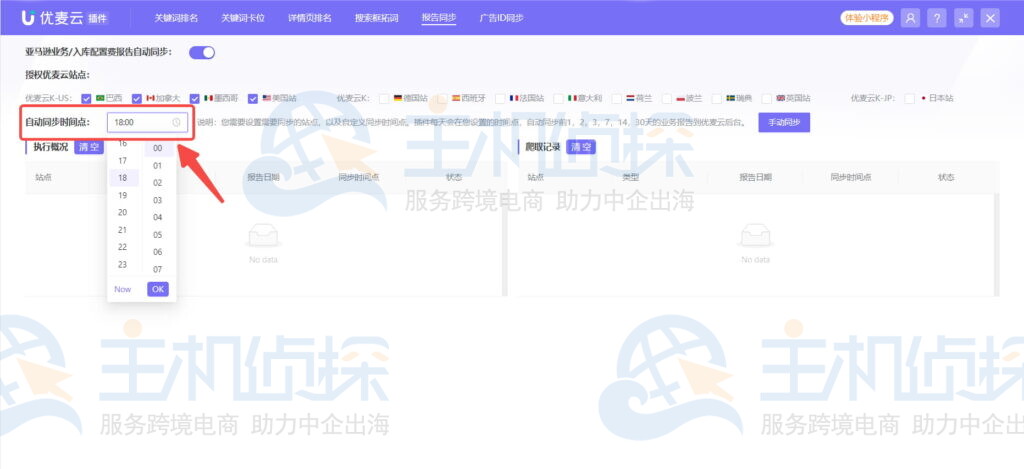Click 站点 header in 爬取记录 table
Viewport: 1024px width, 469px height.
(x=536, y=177)
